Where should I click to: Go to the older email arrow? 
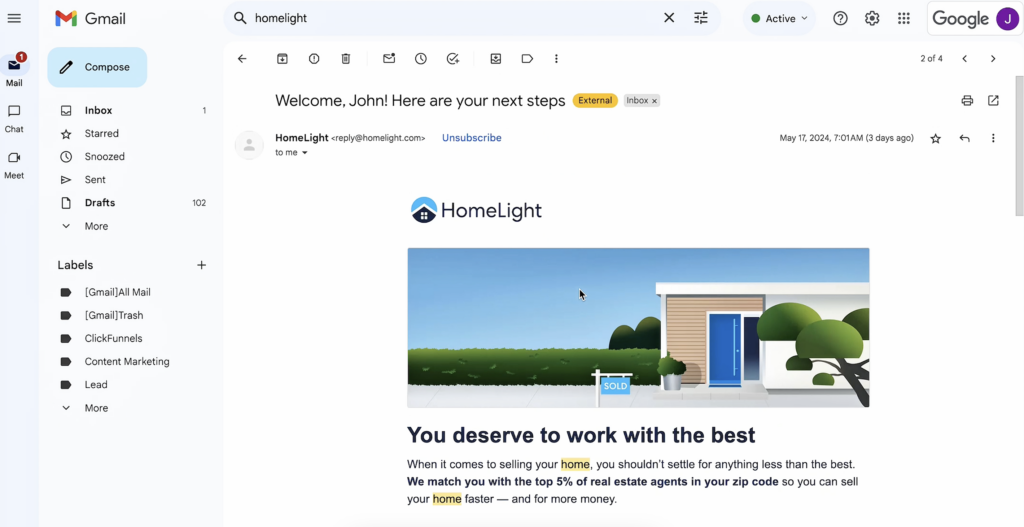993,59
